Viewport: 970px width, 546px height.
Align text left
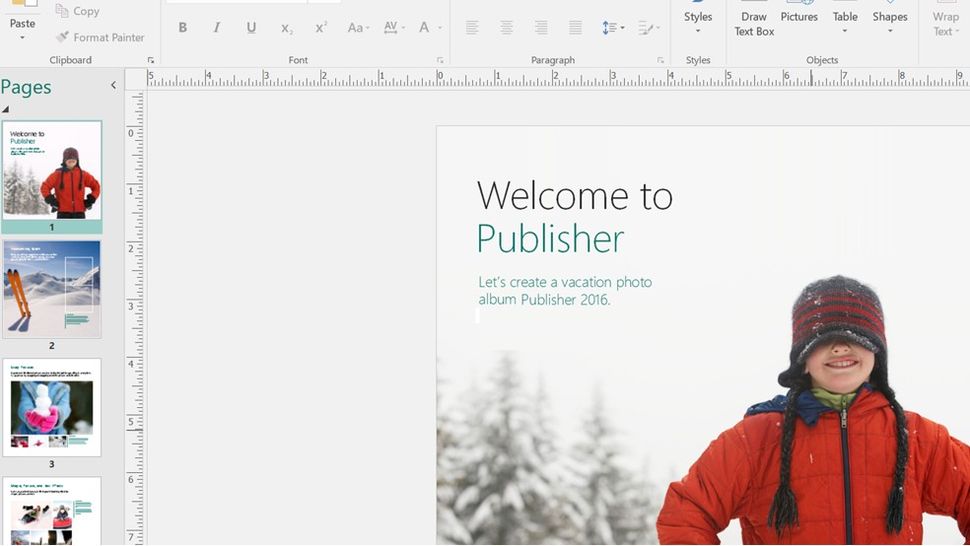(472, 27)
